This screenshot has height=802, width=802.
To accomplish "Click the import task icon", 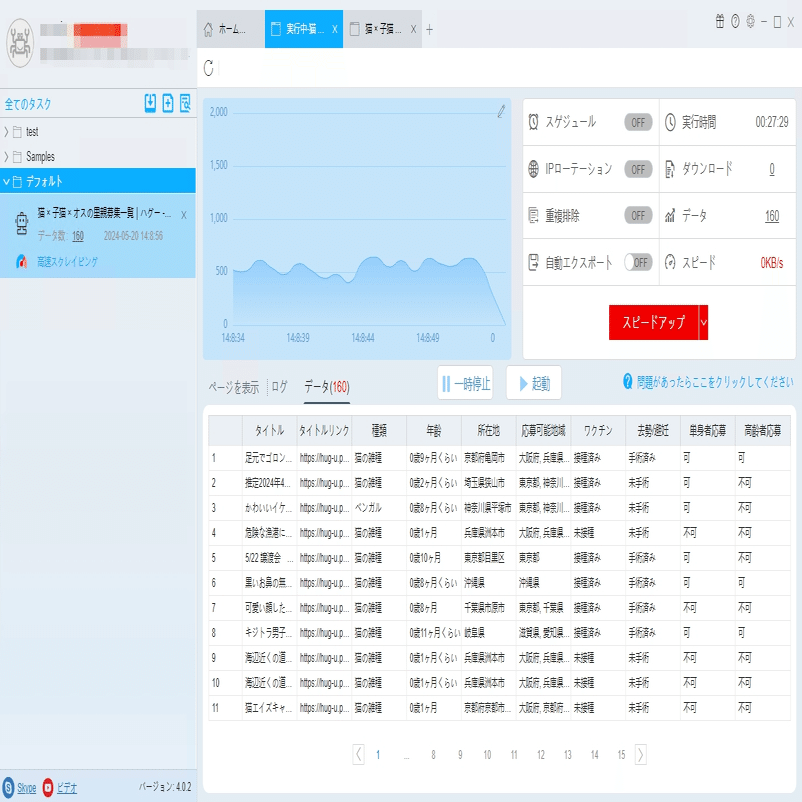I will tap(150, 103).
